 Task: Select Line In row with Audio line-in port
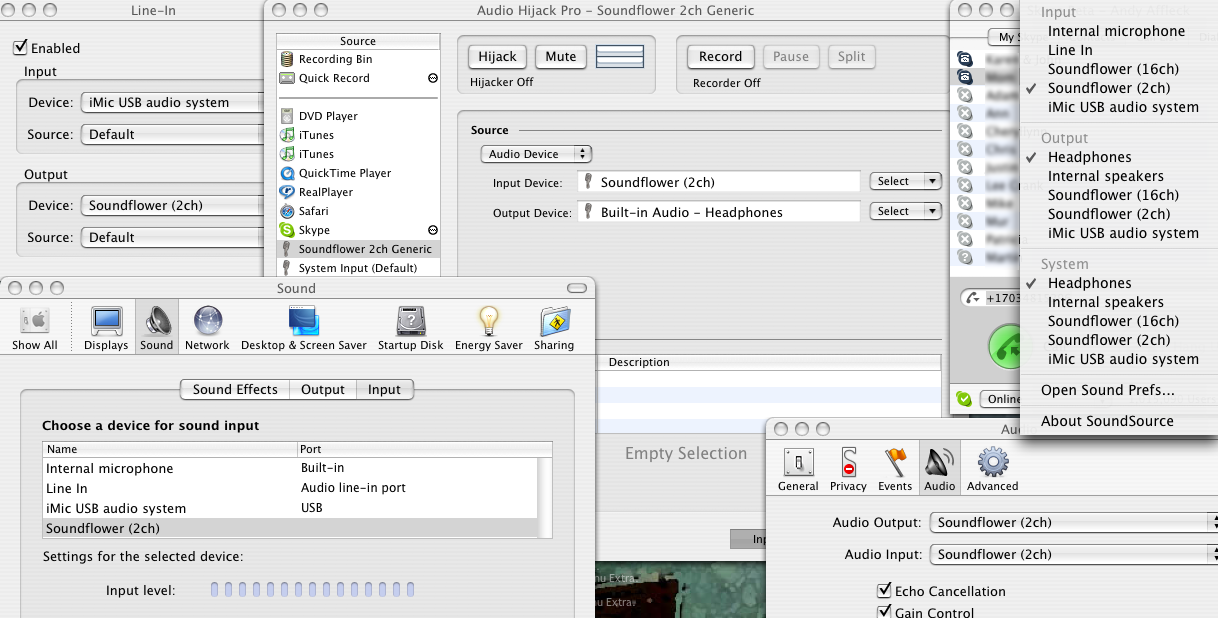[x=290, y=488]
